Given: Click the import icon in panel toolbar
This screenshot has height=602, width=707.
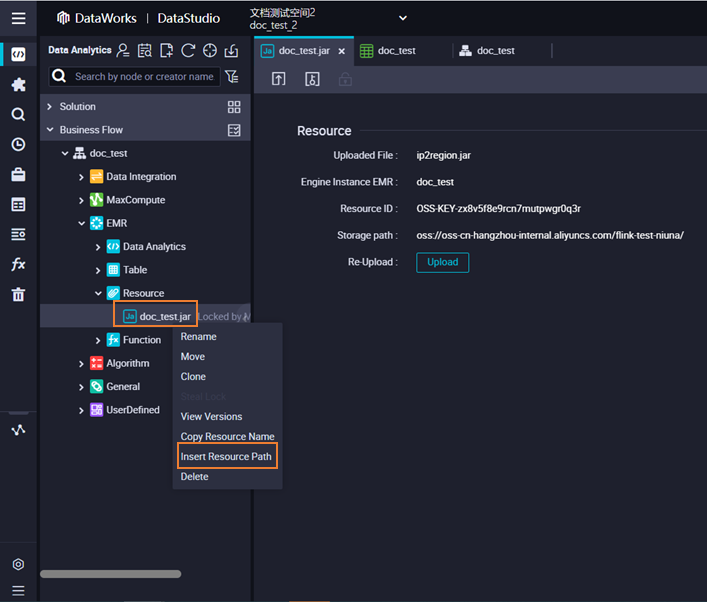Looking at the screenshot, I should click(x=231, y=51).
